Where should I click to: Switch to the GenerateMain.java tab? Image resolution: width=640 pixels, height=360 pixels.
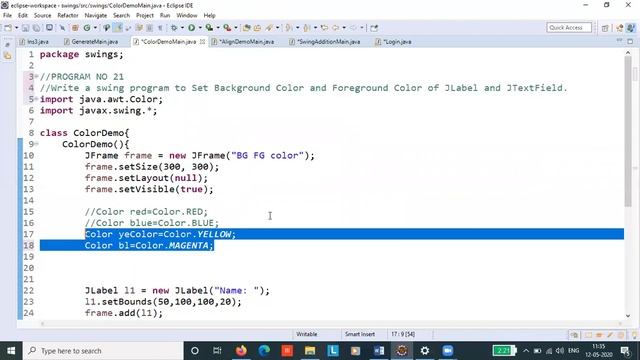point(91,42)
